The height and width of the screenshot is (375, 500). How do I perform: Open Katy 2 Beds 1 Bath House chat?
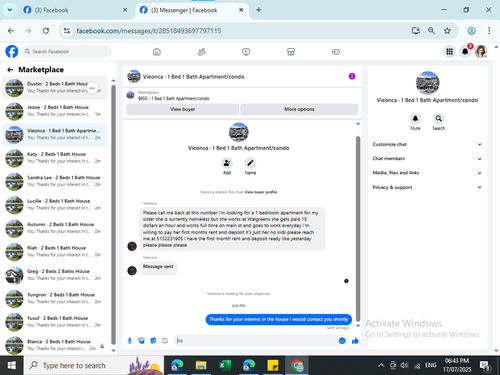(55, 158)
